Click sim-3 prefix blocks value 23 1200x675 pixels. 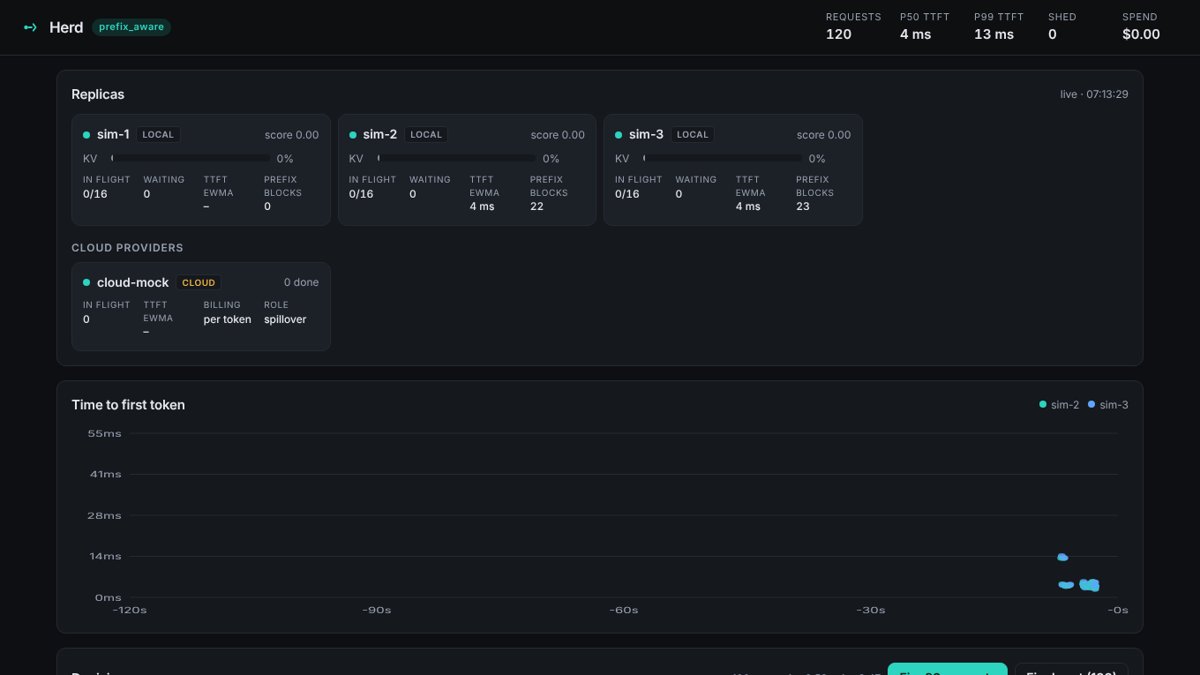tap(803, 207)
